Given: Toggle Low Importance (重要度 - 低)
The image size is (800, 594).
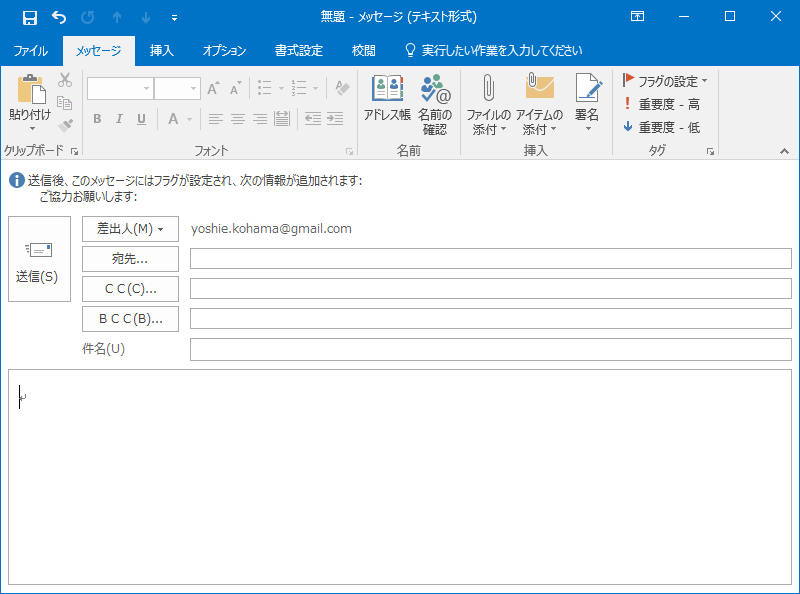Looking at the screenshot, I should tap(661, 127).
